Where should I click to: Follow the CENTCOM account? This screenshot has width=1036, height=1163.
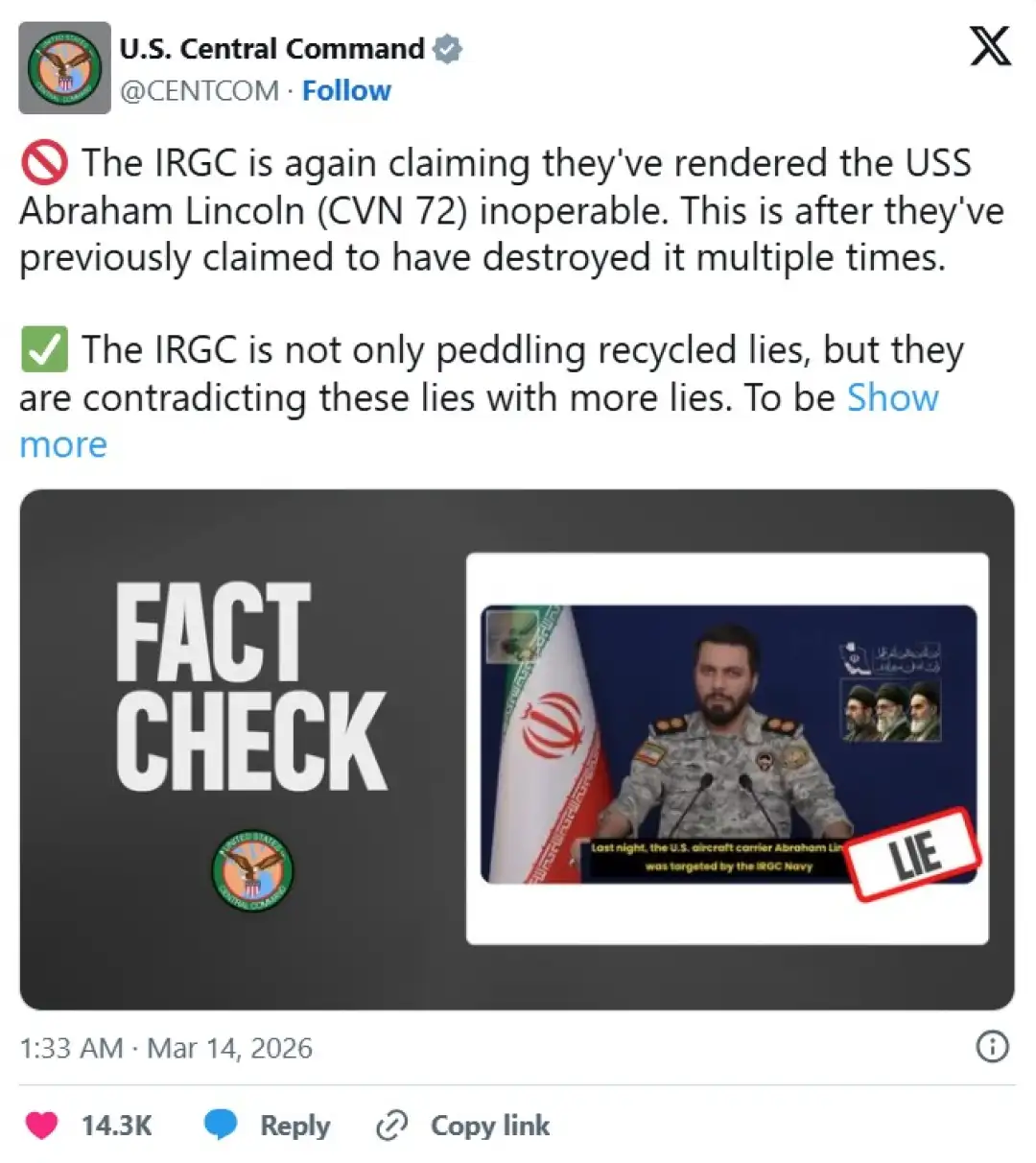(346, 90)
